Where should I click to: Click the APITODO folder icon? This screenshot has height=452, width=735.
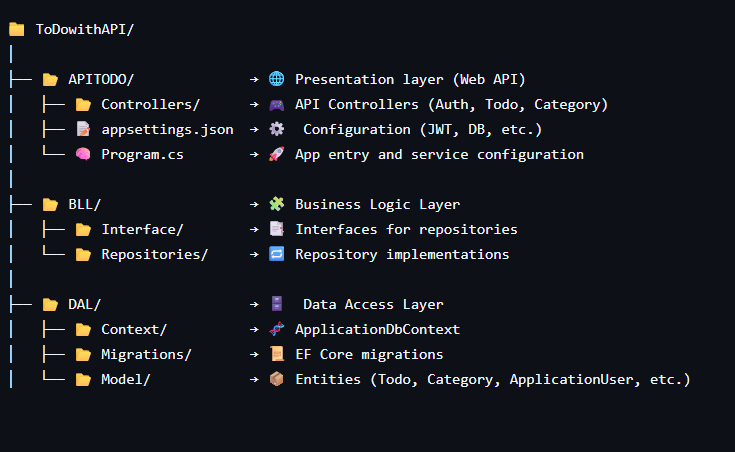pos(50,79)
